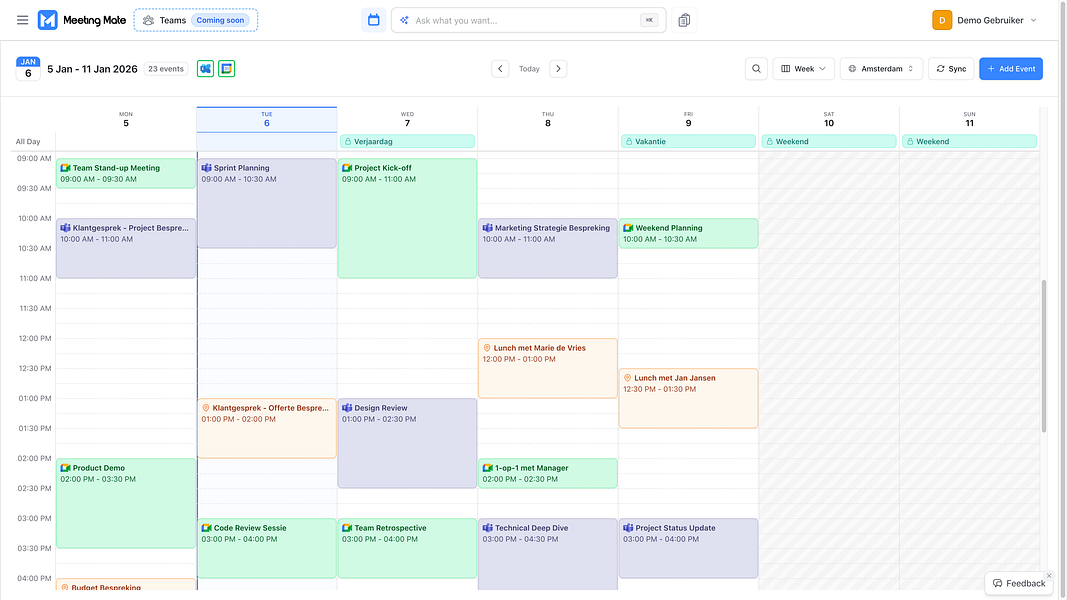Open the Project Status Update event

689,548
